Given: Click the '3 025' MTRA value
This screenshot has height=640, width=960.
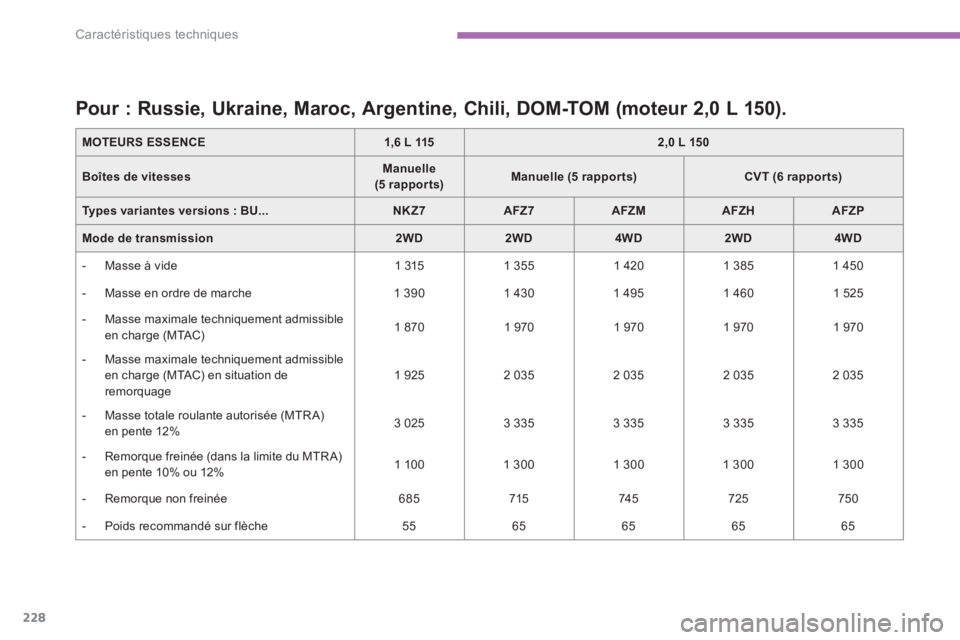Looking at the screenshot, I should pyautogui.click(x=409, y=423).
